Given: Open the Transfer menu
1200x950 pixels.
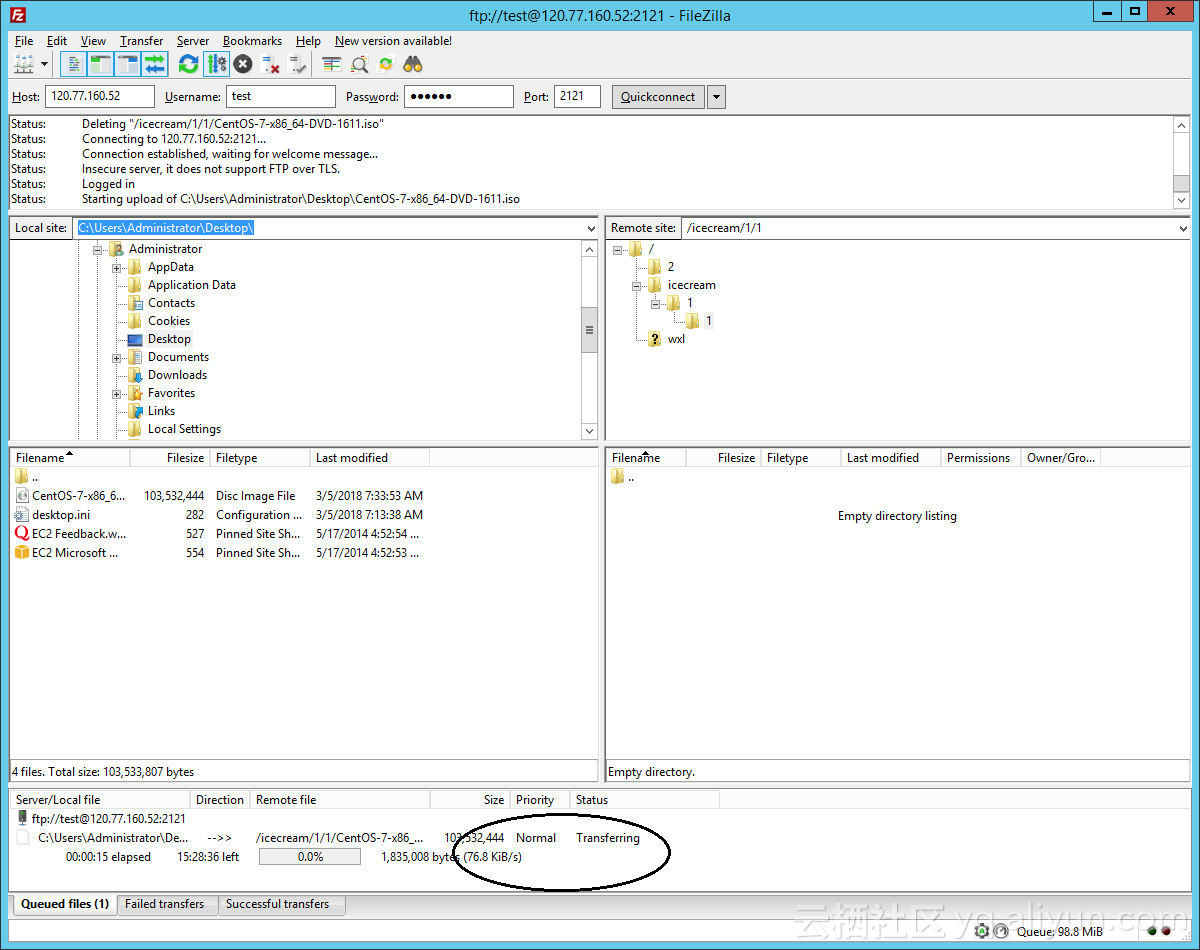Looking at the screenshot, I should (141, 41).
